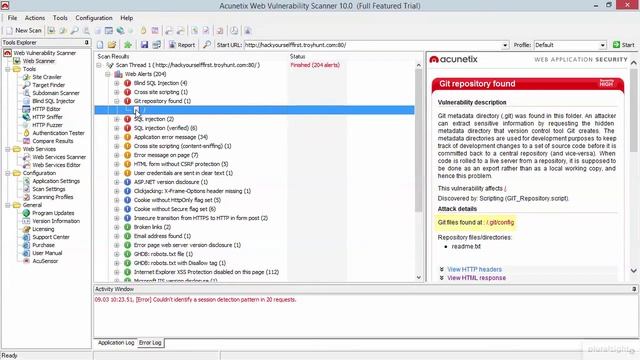
Task: Click scan results scrollbar down arrow
Action: click(x=418, y=278)
